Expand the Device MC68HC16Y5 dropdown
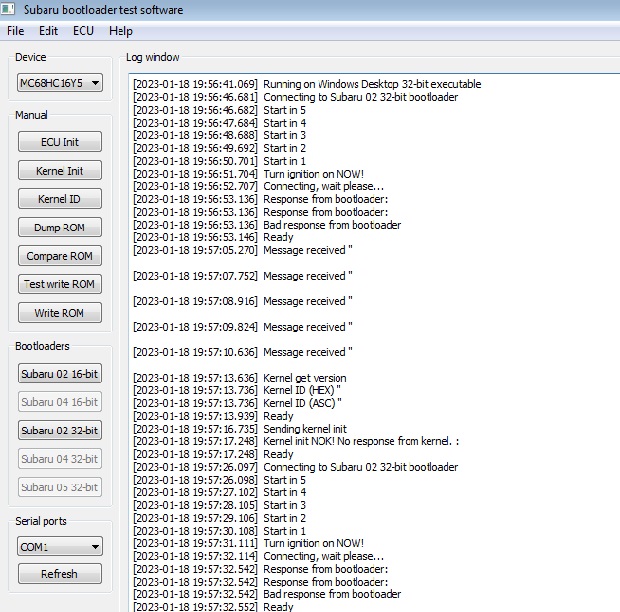This screenshot has height=612, width=620. coord(60,83)
